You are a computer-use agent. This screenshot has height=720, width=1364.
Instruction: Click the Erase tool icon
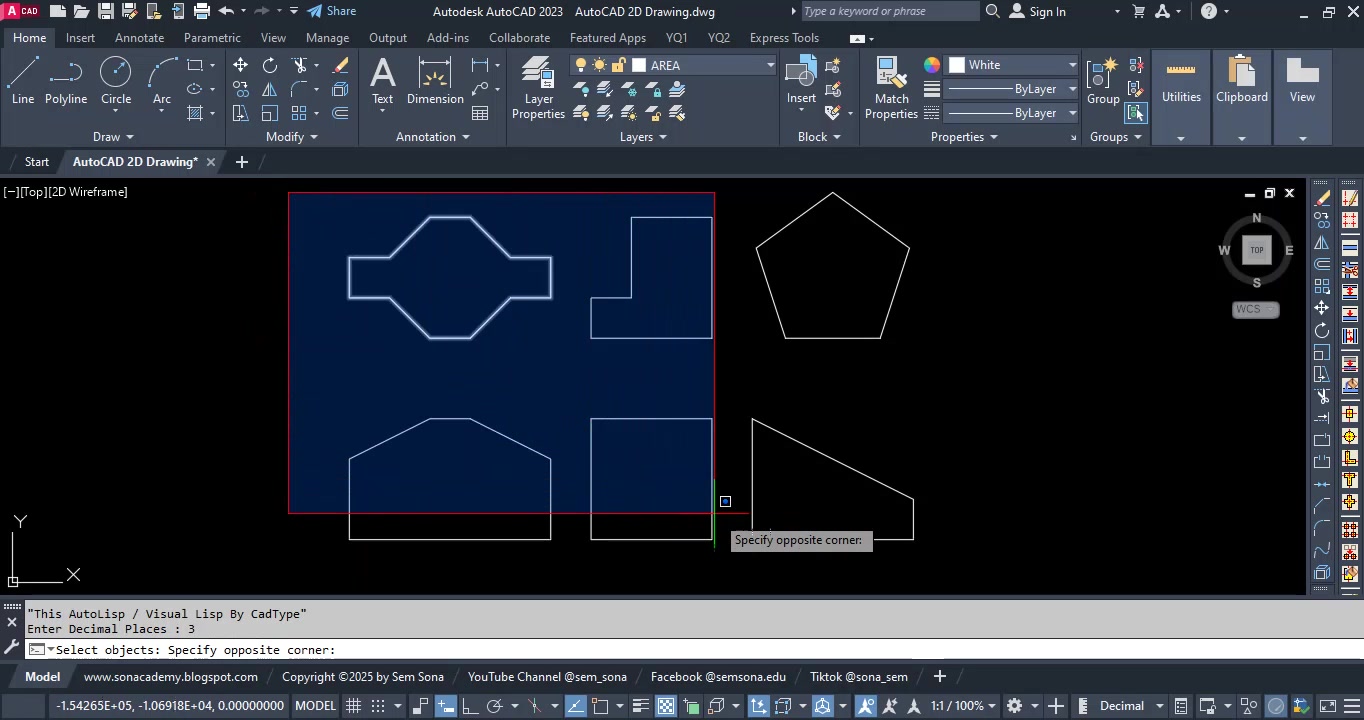341,65
